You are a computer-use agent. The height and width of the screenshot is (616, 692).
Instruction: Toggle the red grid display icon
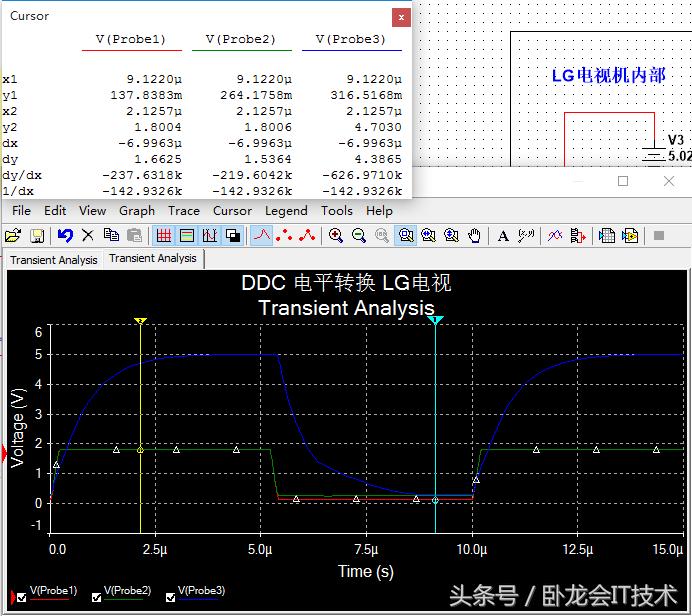[x=164, y=236]
